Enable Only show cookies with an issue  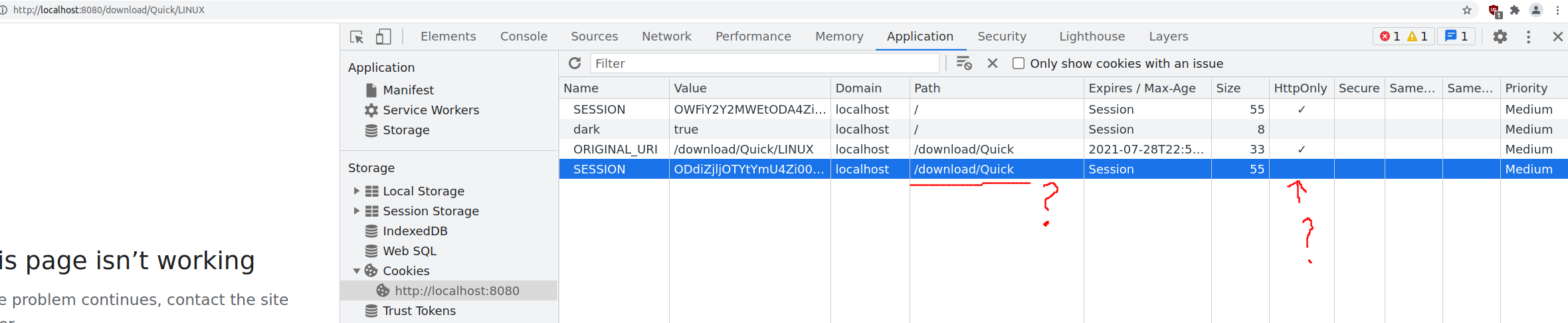tap(1019, 63)
